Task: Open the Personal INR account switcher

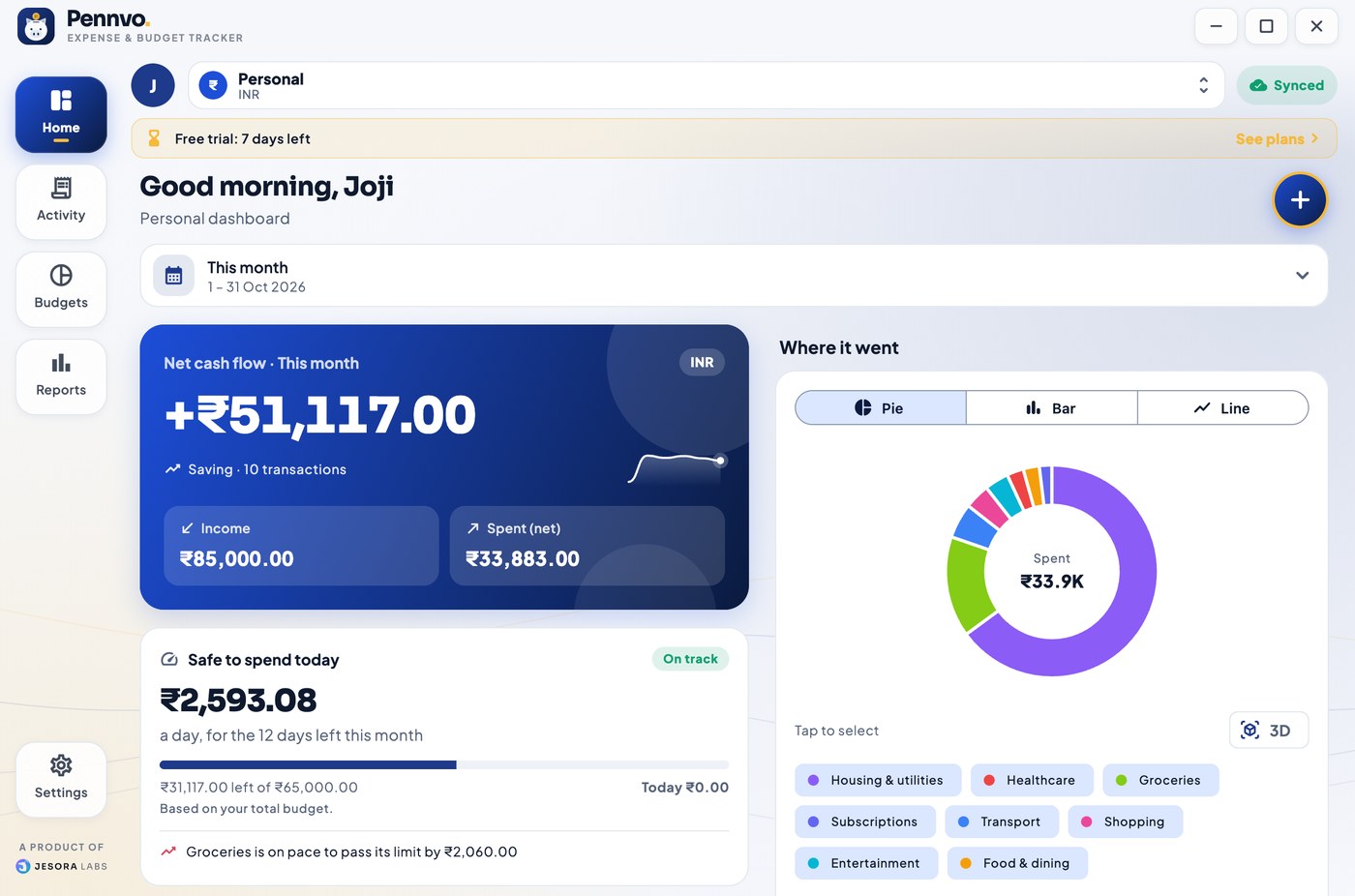Action: coord(706,85)
